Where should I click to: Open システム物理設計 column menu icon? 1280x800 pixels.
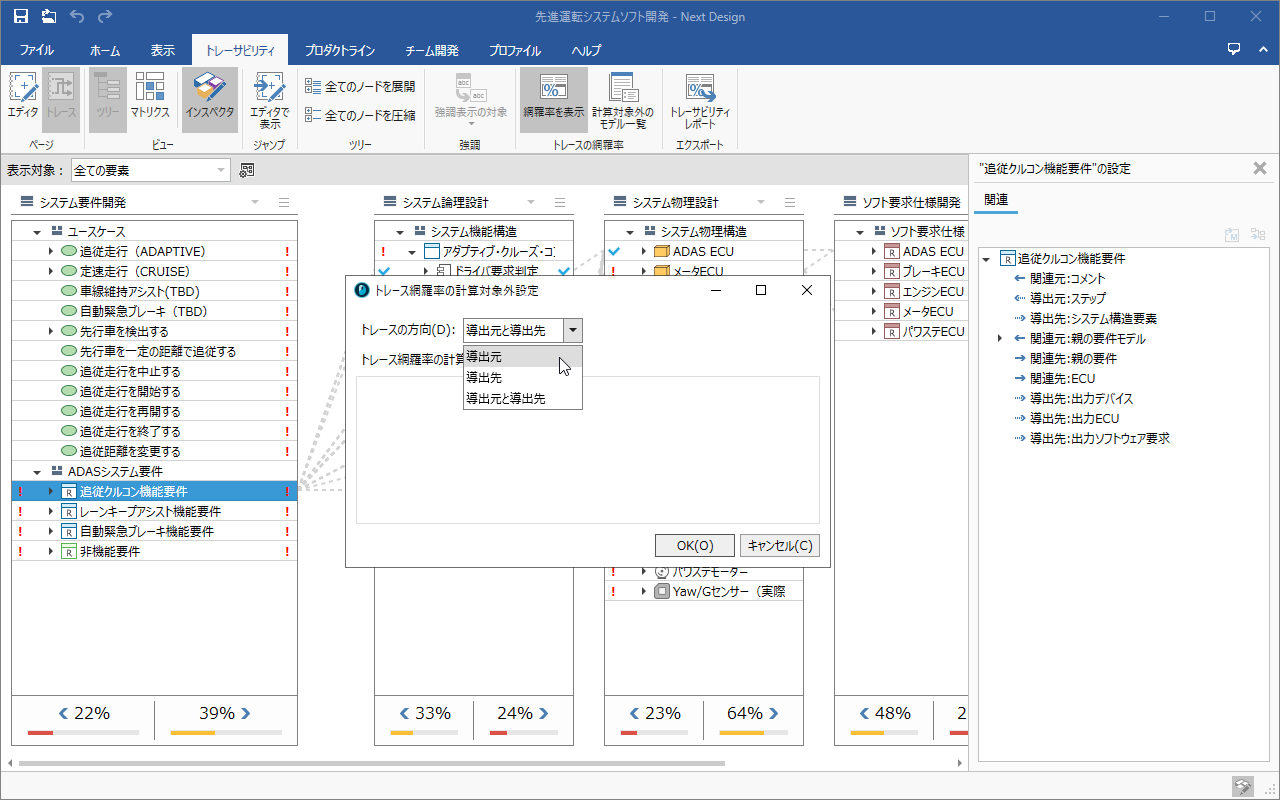(790, 202)
